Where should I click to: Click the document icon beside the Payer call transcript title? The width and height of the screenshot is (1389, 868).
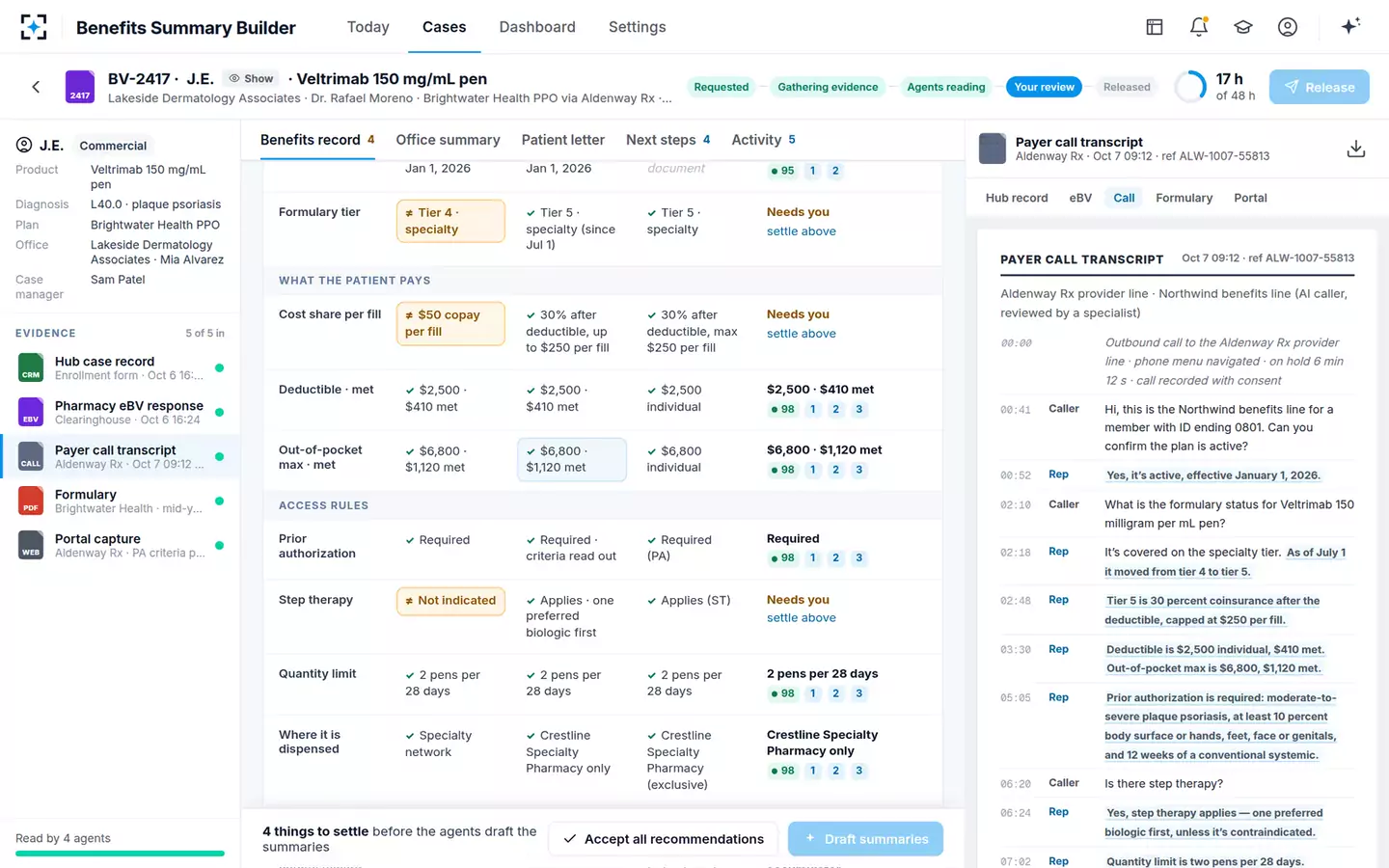pos(993,149)
